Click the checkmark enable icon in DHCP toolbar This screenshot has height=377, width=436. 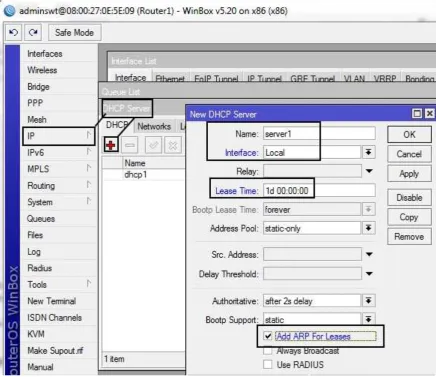pyautogui.click(x=153, y=145)
